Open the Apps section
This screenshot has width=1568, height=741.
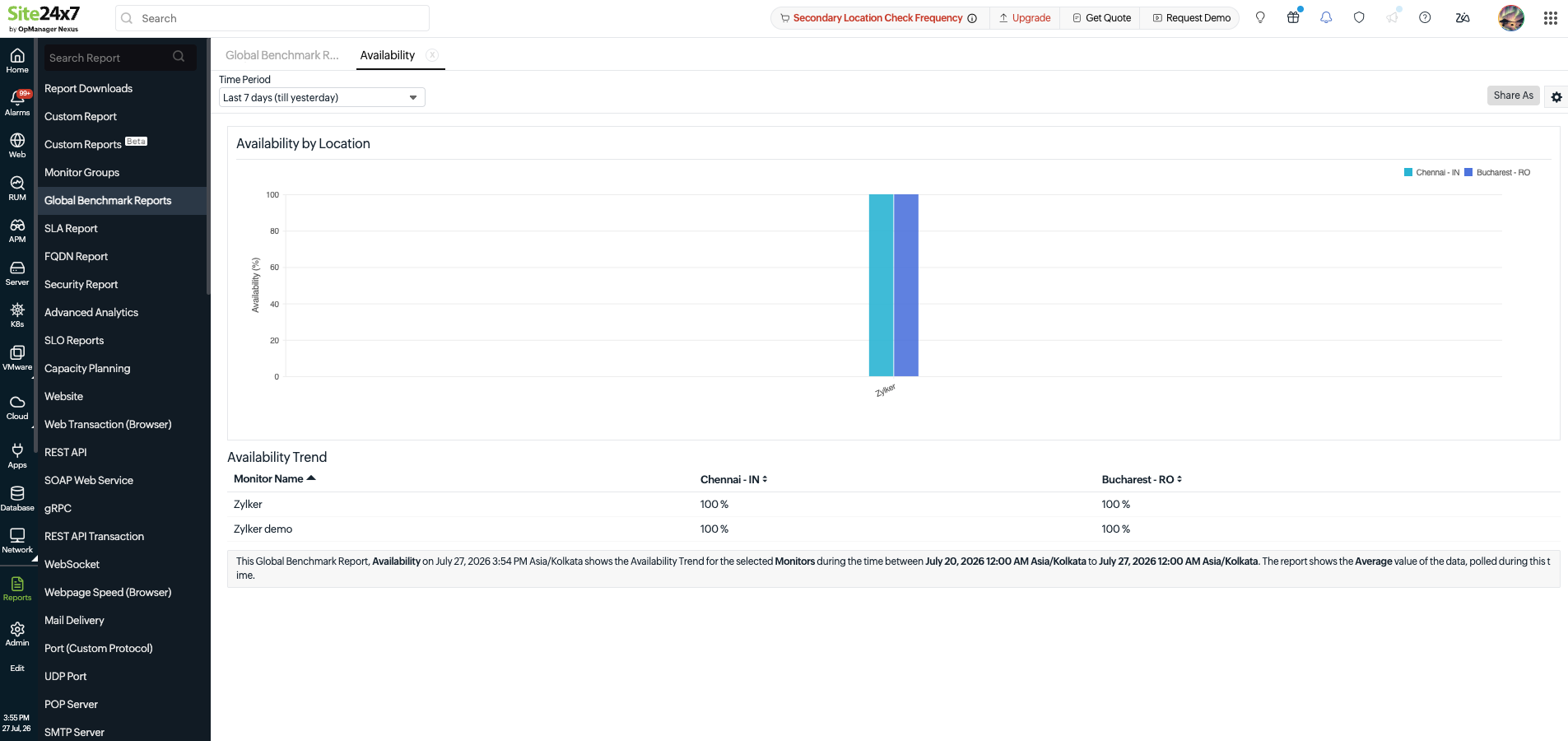pyautogui.click(x=17, y=455)
